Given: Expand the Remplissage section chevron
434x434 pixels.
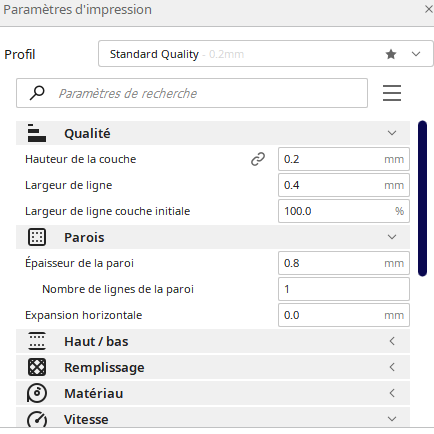Looking at the screenshot, I should 392,367.
